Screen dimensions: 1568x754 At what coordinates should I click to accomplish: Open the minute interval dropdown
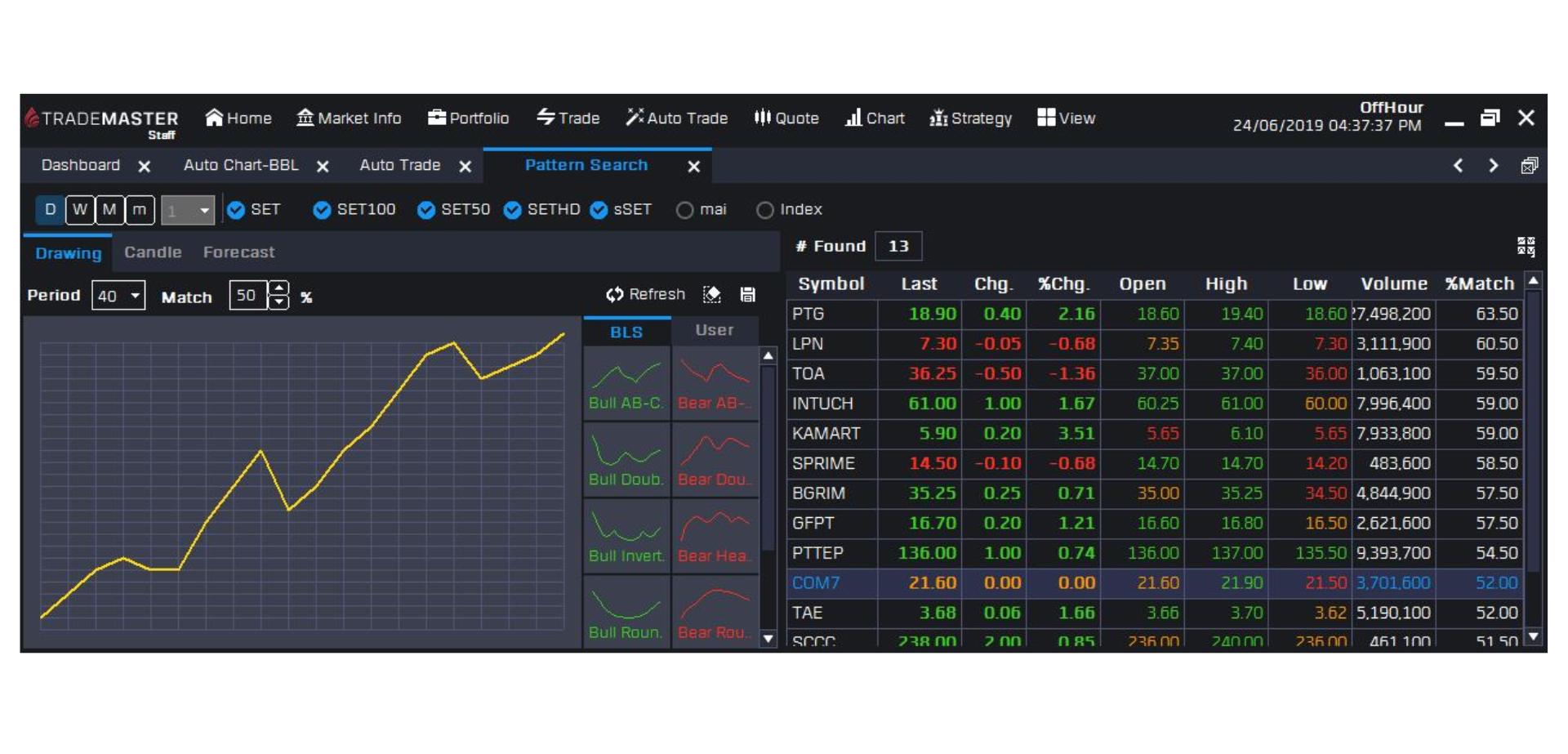188,211
